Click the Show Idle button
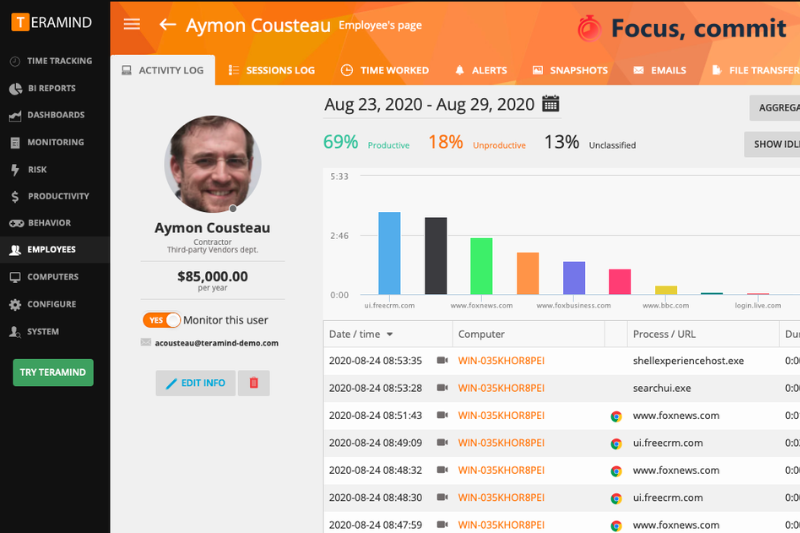This screenshot has height=533, width=800. click(x=772, y=144)
